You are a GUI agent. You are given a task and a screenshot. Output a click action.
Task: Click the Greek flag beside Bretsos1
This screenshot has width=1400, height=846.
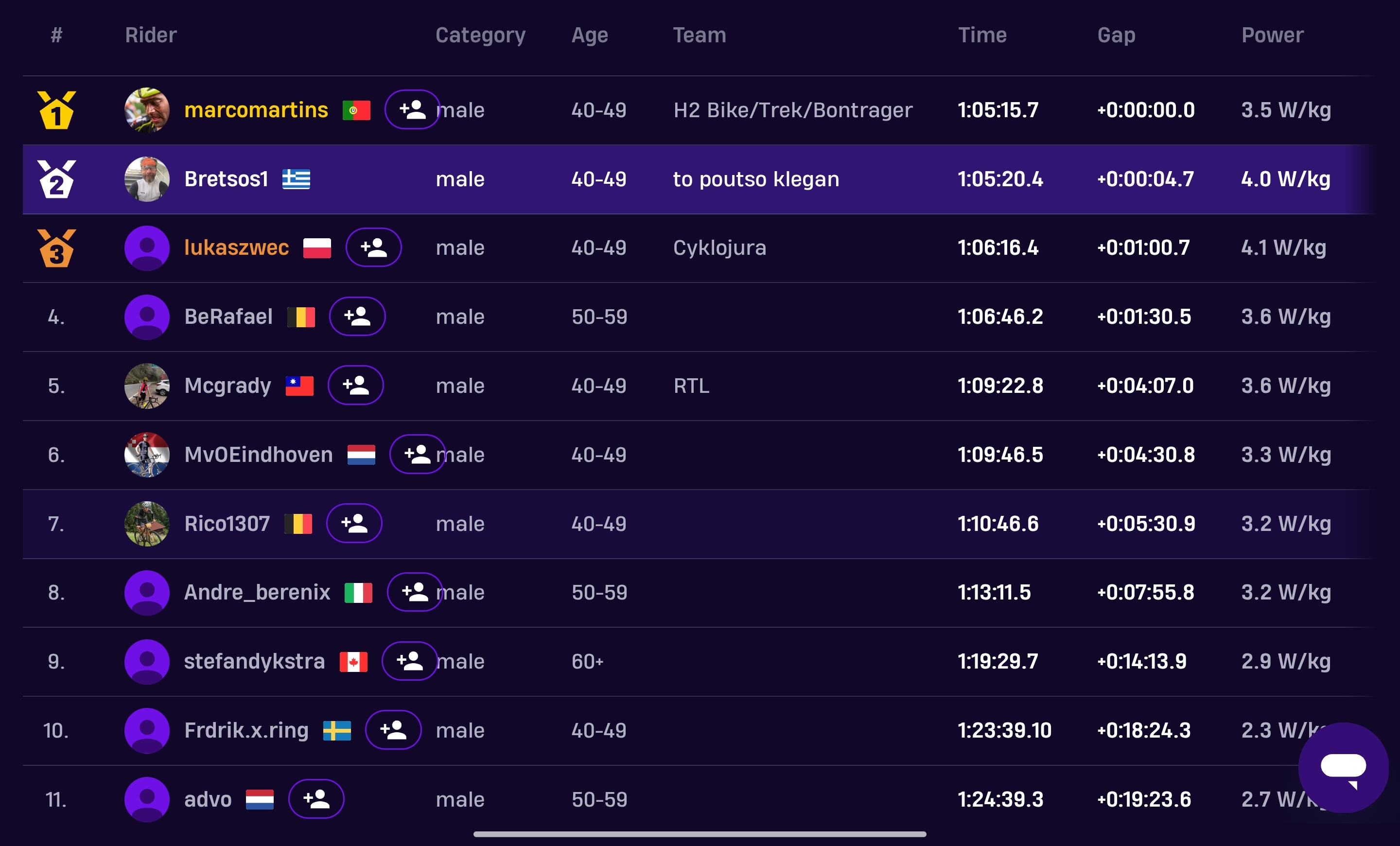pyautogui.click(x=296, y=179)
